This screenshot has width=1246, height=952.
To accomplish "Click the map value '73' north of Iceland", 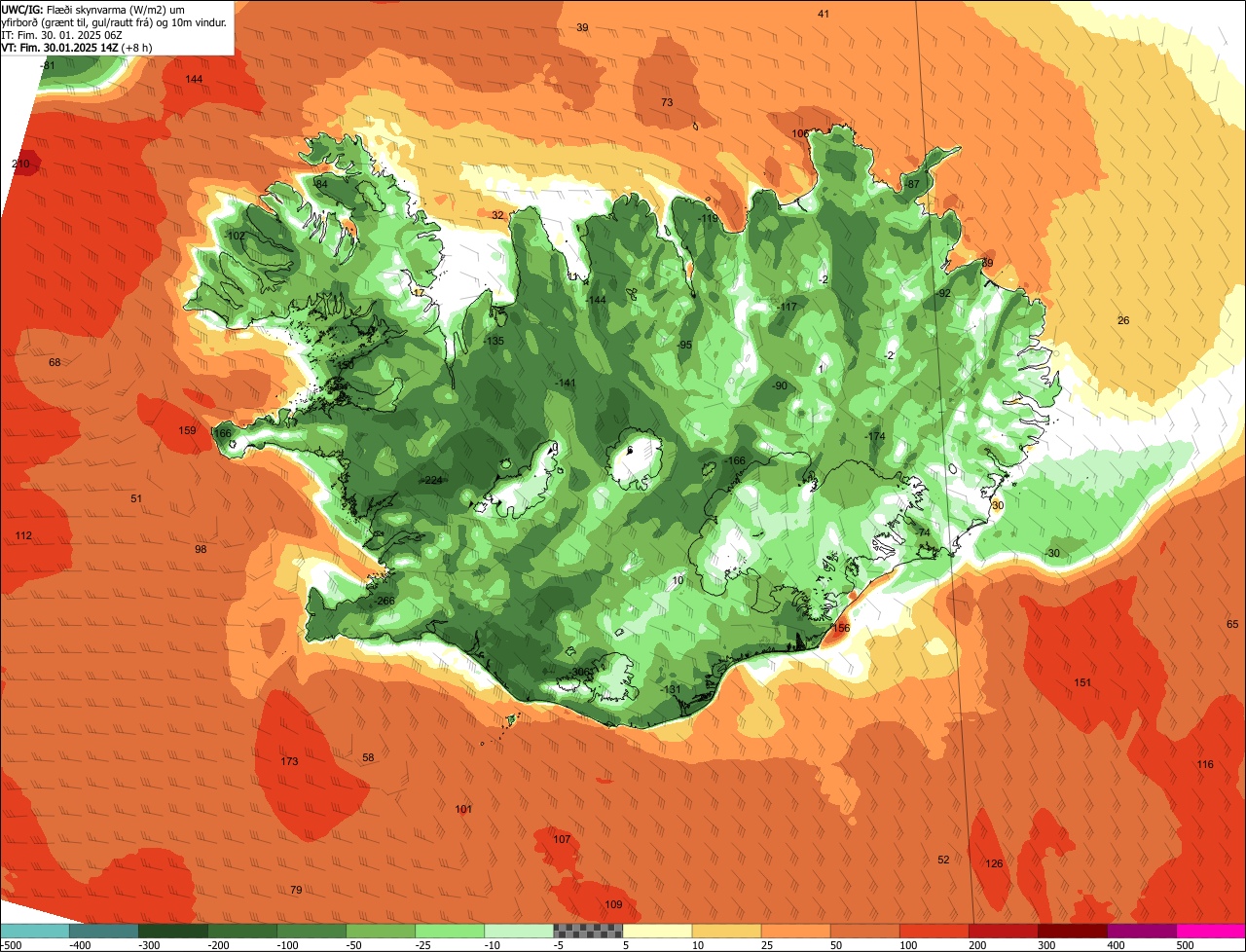I will tap(667, 102).
